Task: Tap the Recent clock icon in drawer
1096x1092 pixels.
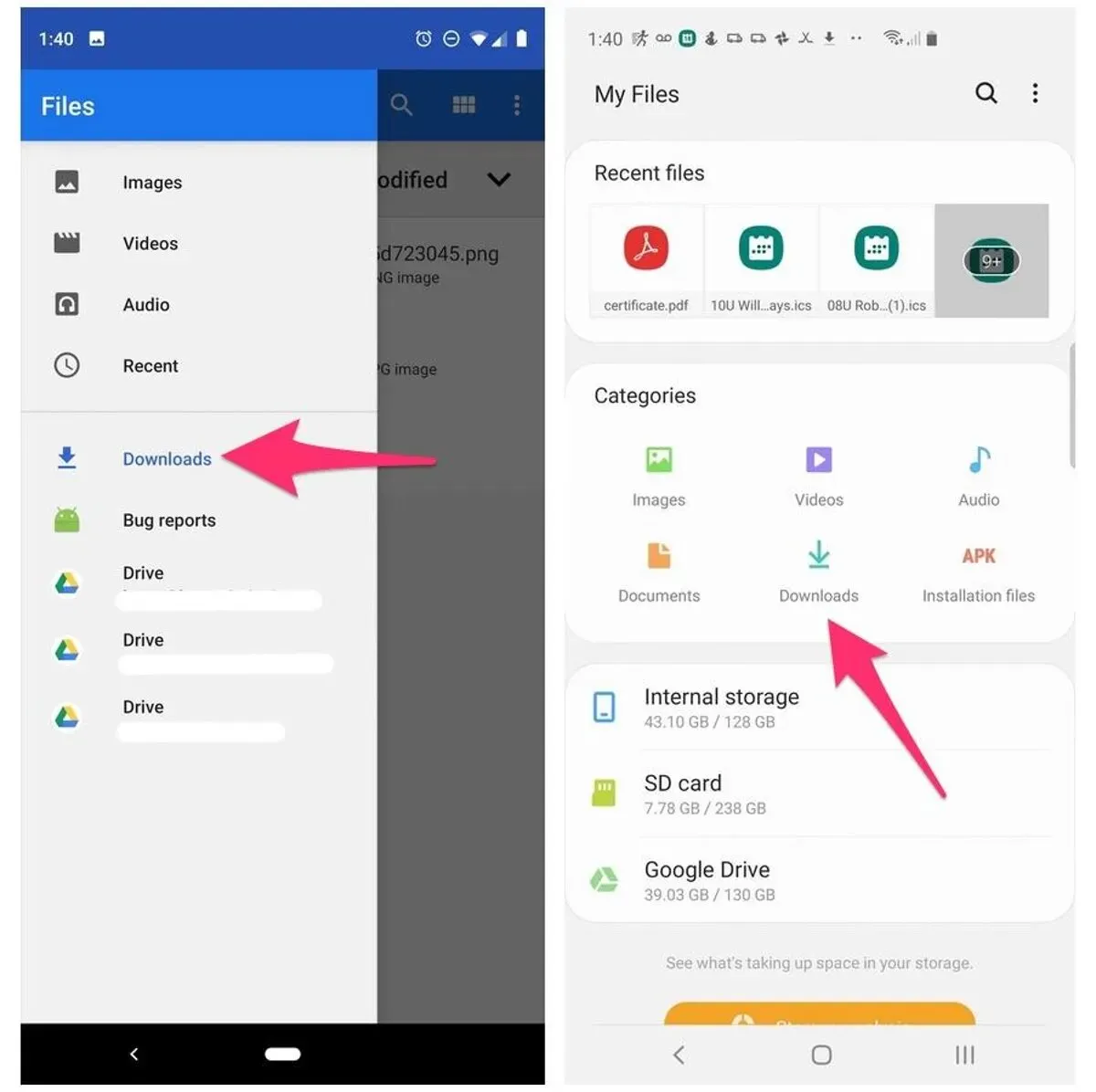Action: (x=67, y=365)
